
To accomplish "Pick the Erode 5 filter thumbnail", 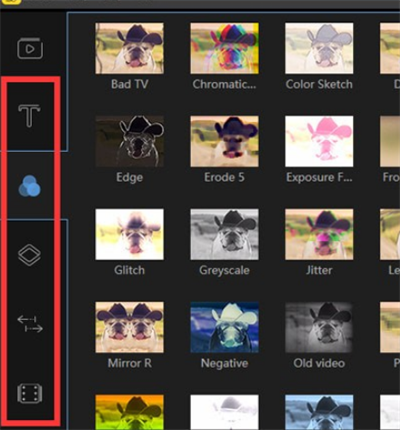I will [x=224, y=141].
